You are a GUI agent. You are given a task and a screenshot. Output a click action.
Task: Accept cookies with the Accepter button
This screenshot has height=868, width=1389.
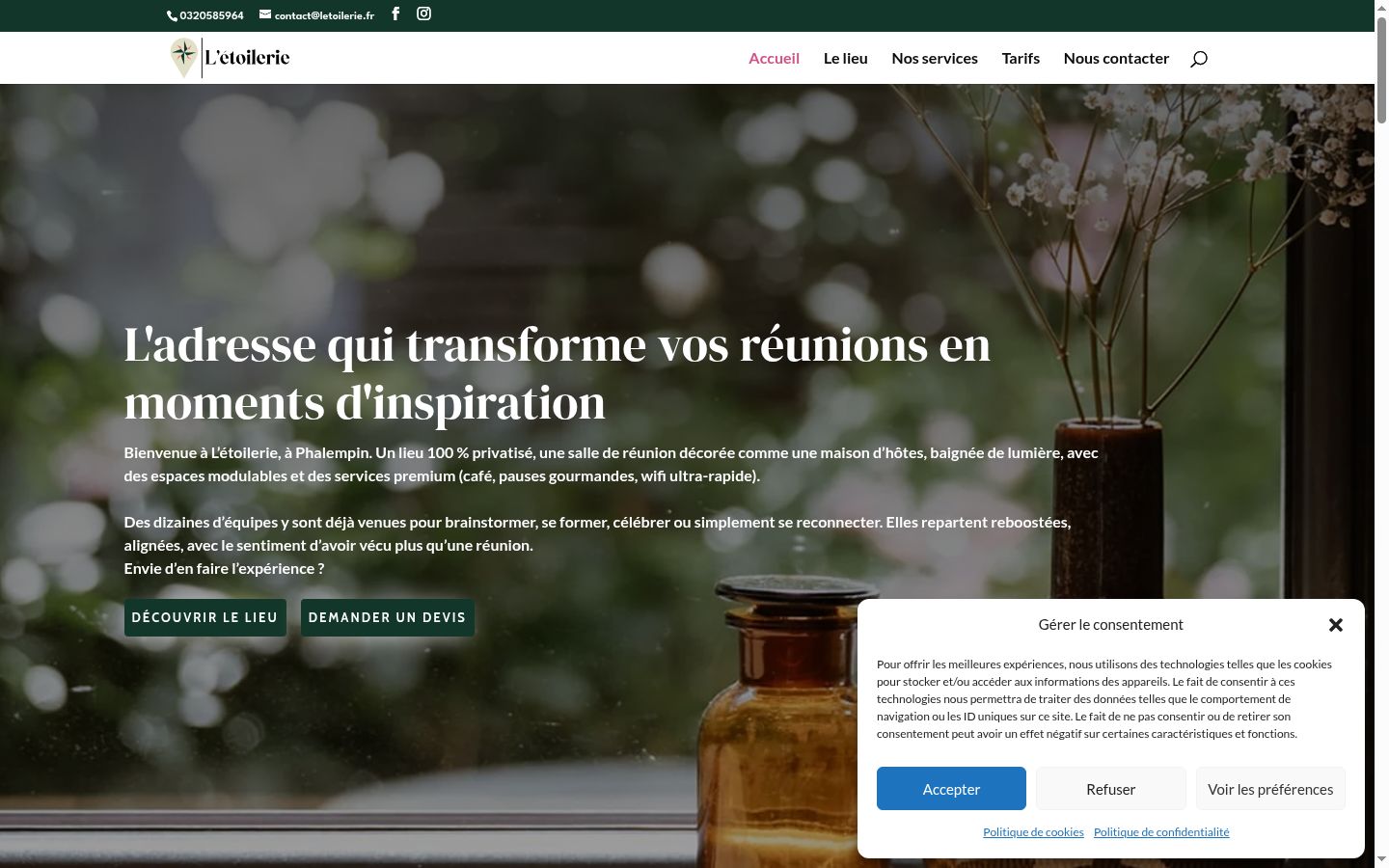(x=951, y=789)
